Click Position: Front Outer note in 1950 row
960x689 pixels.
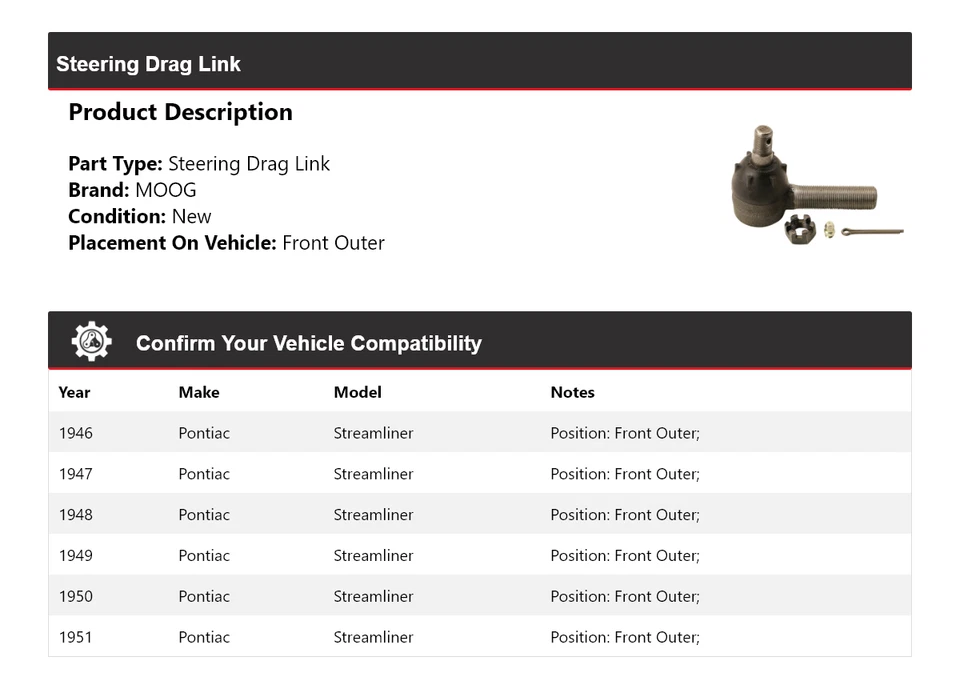pyautogui.click(x=624, y=597)
